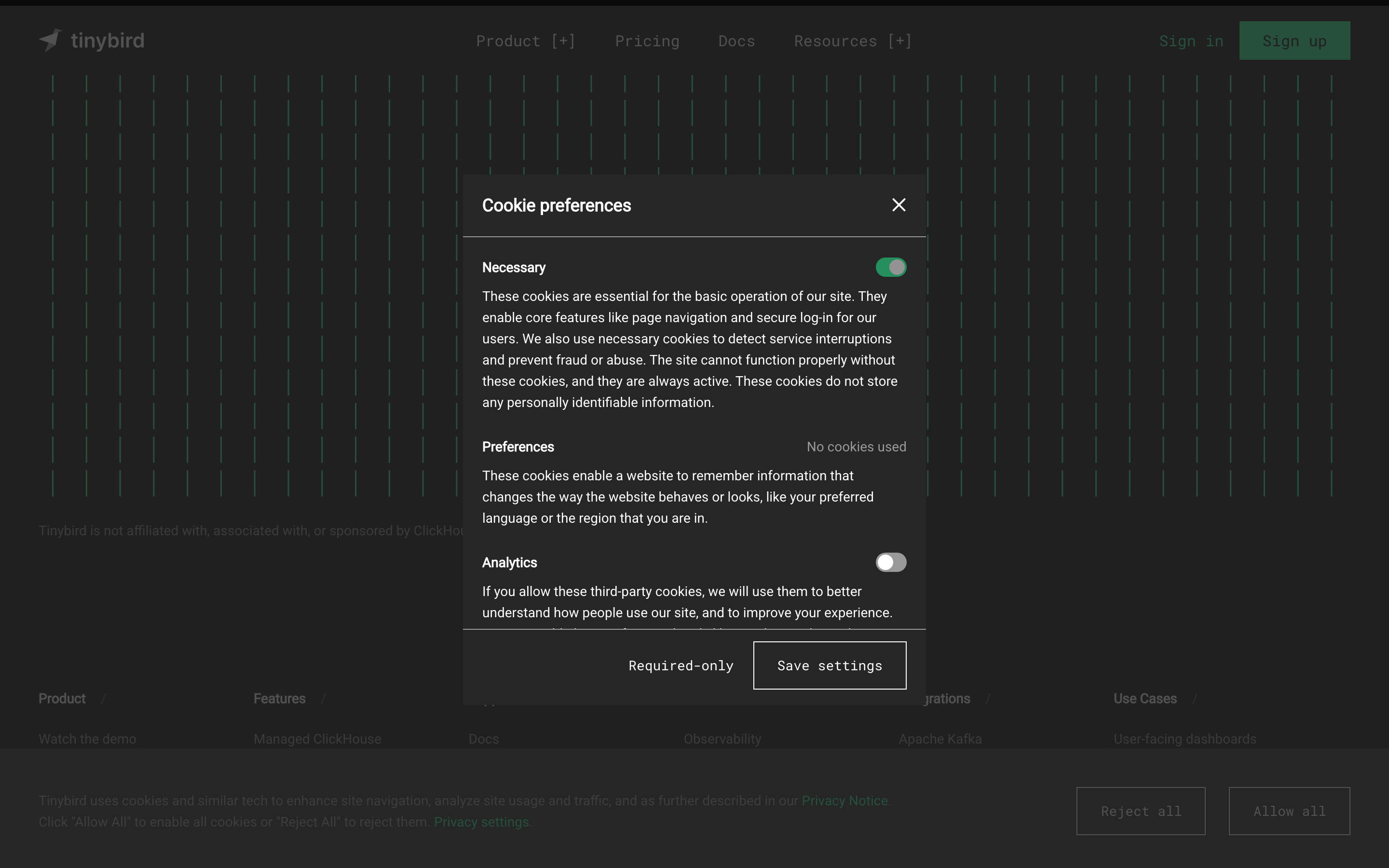Click the Product footer heading
This screenshot has width=1389, height=868.
pos(62,699)
